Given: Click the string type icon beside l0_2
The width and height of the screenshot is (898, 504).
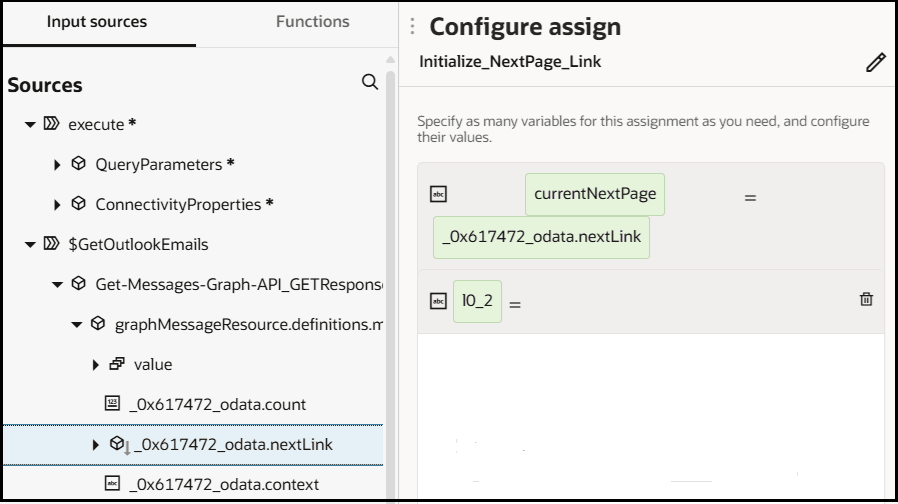Looking at the screenshot, I should [x=437, y=301].
